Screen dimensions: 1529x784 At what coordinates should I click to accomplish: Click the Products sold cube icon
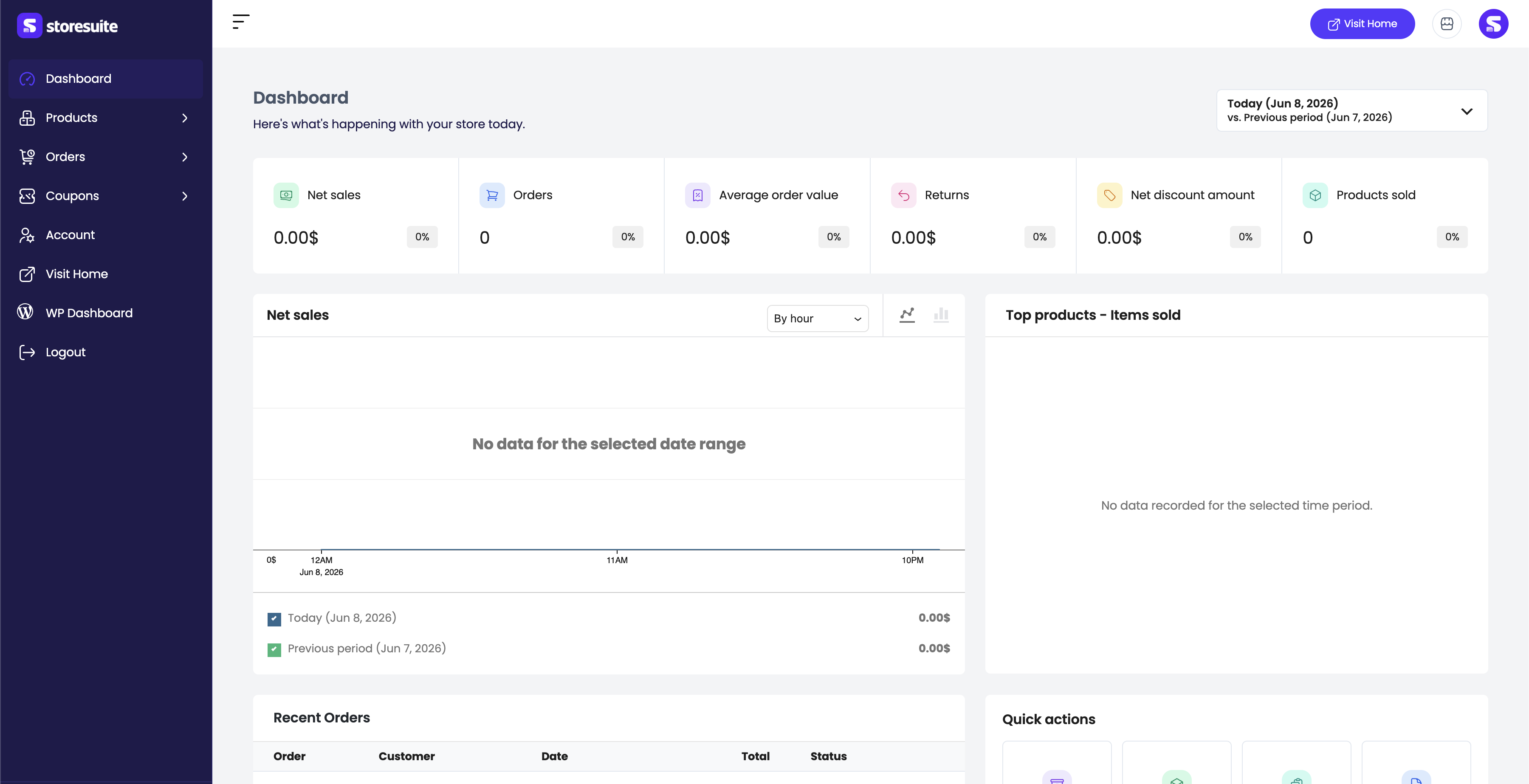1315,195
